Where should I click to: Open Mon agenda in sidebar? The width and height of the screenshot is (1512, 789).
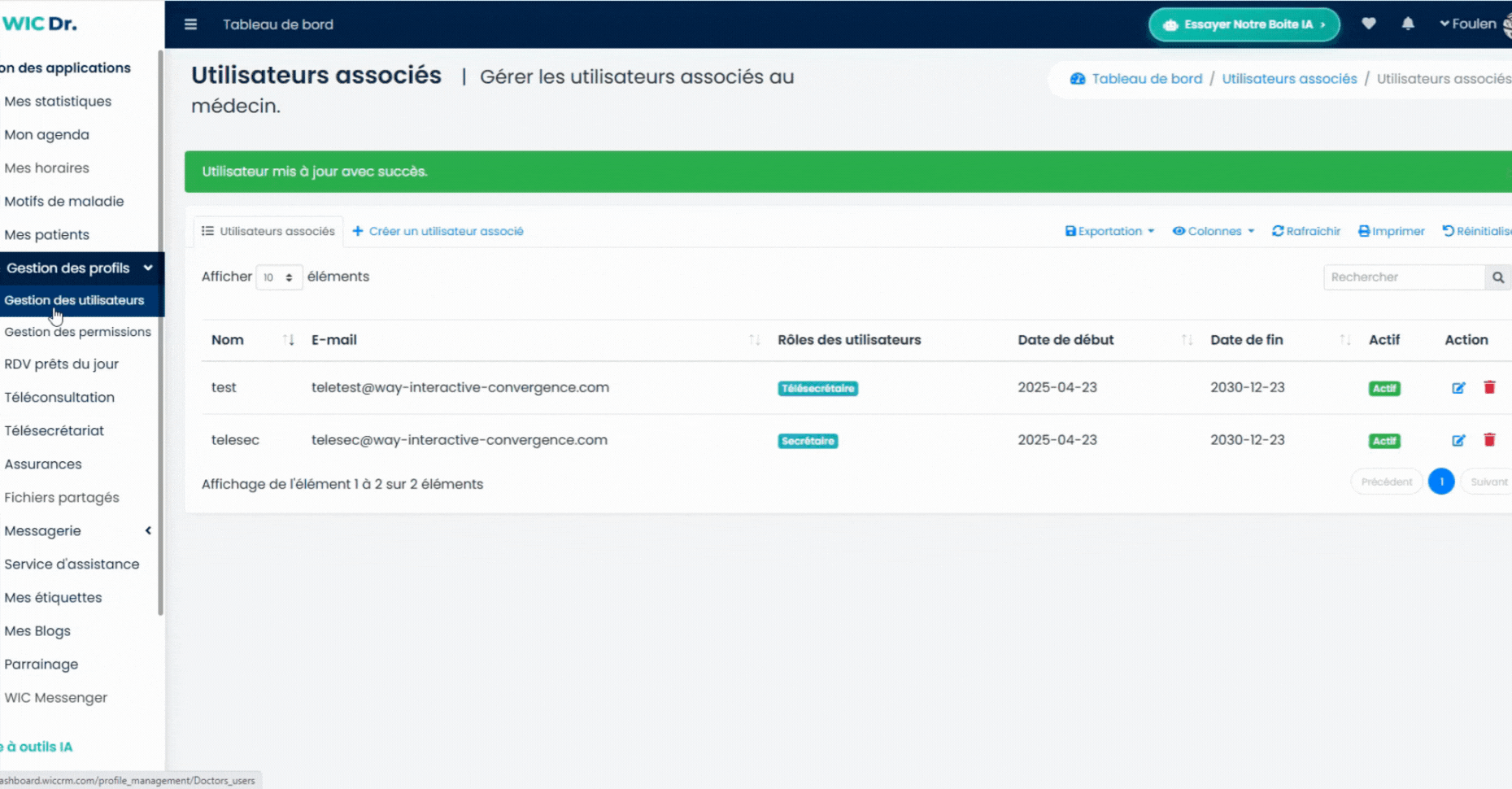click(x=46, y=134)
